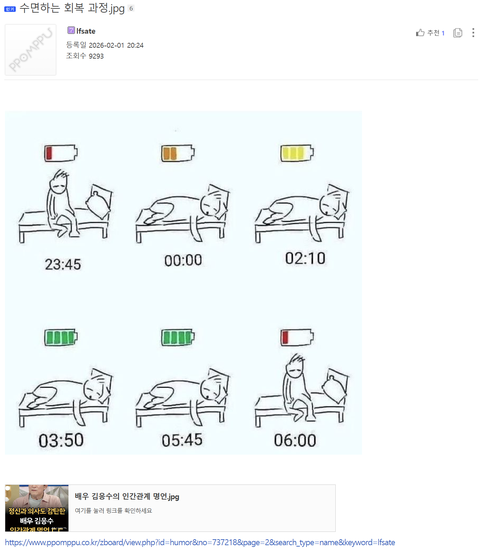Image resolution: width=480 pixels, height=555 pixels.
Task: Click the 배우 김응수의 인간관계 명언.jpg preview title
Action: (x=127, y=496)
